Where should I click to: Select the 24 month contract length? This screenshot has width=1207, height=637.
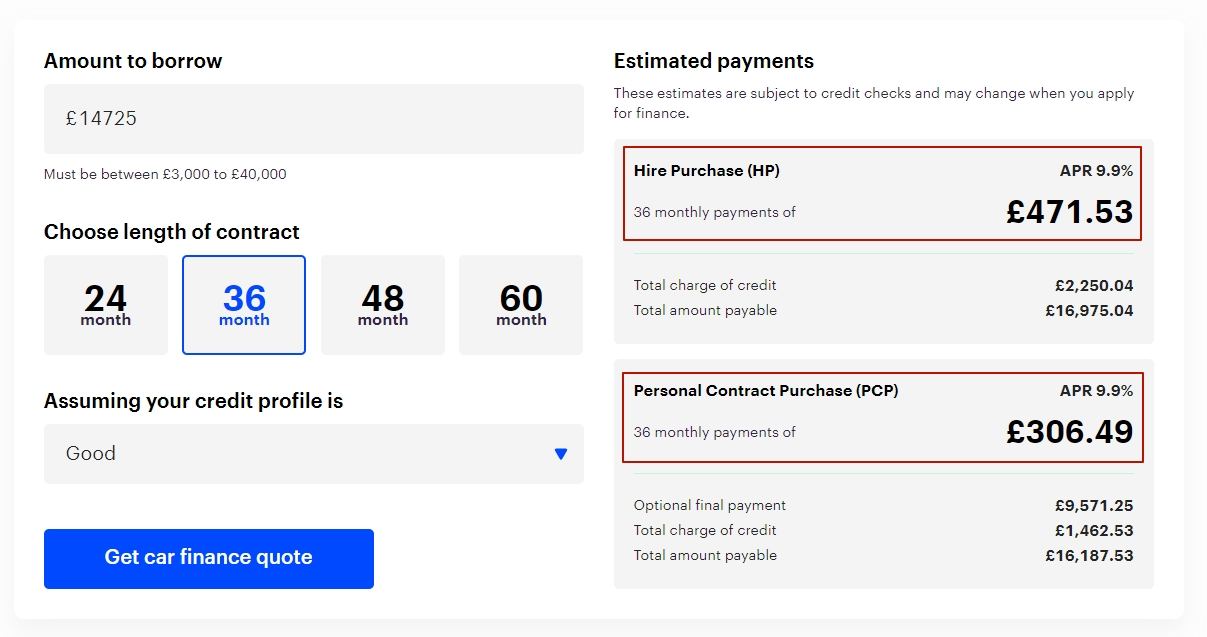tap(106, 305)
